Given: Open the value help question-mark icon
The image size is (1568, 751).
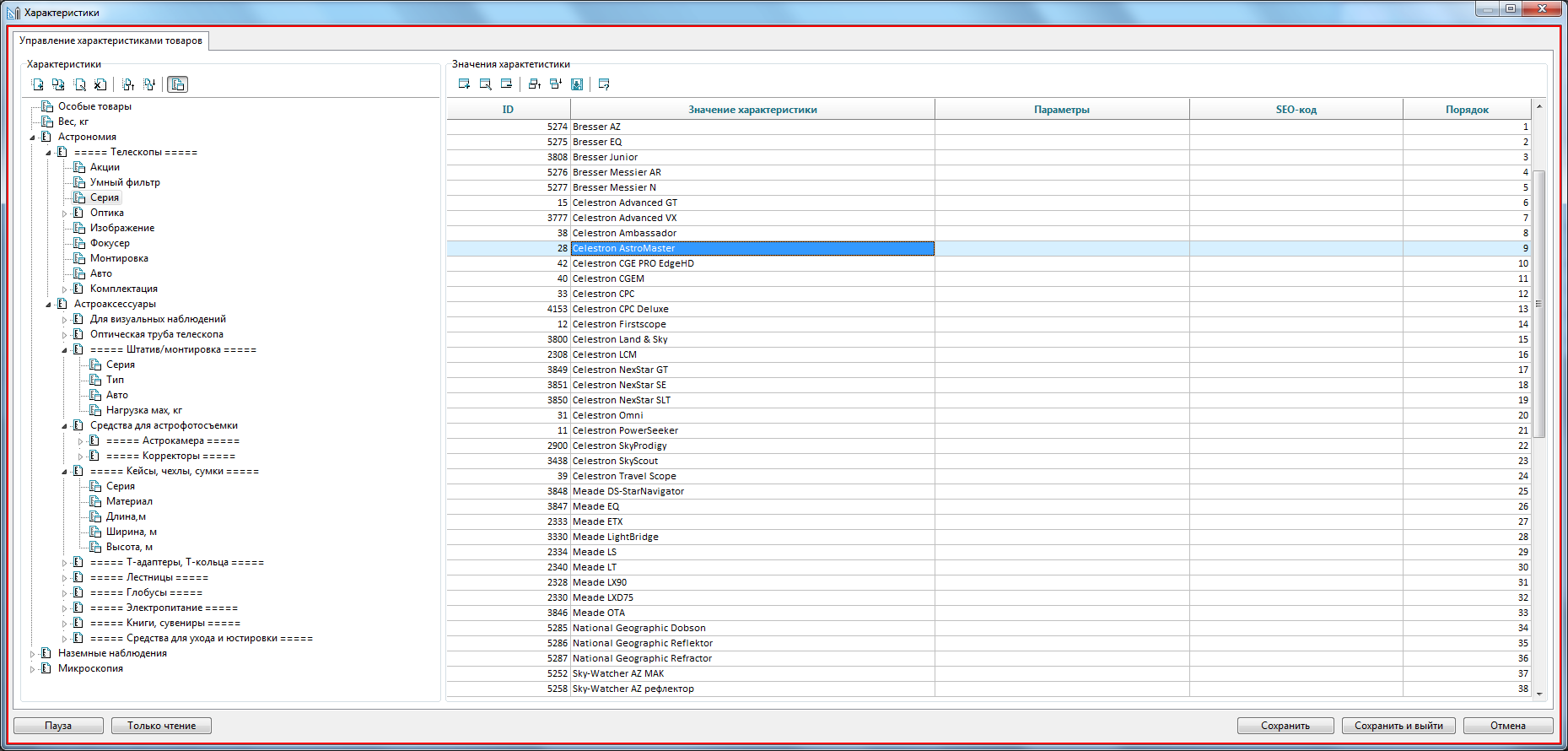Looking at the screenshot, I should (604, 84).
